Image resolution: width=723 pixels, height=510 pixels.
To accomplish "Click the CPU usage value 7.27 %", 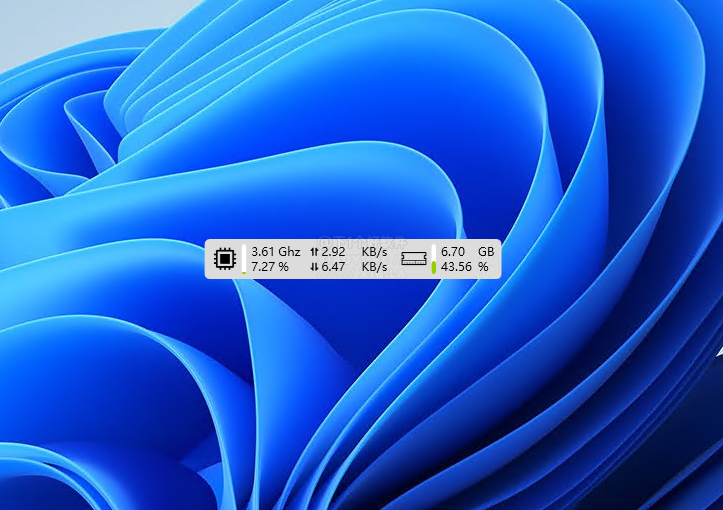I will click(x=270, y=267).
